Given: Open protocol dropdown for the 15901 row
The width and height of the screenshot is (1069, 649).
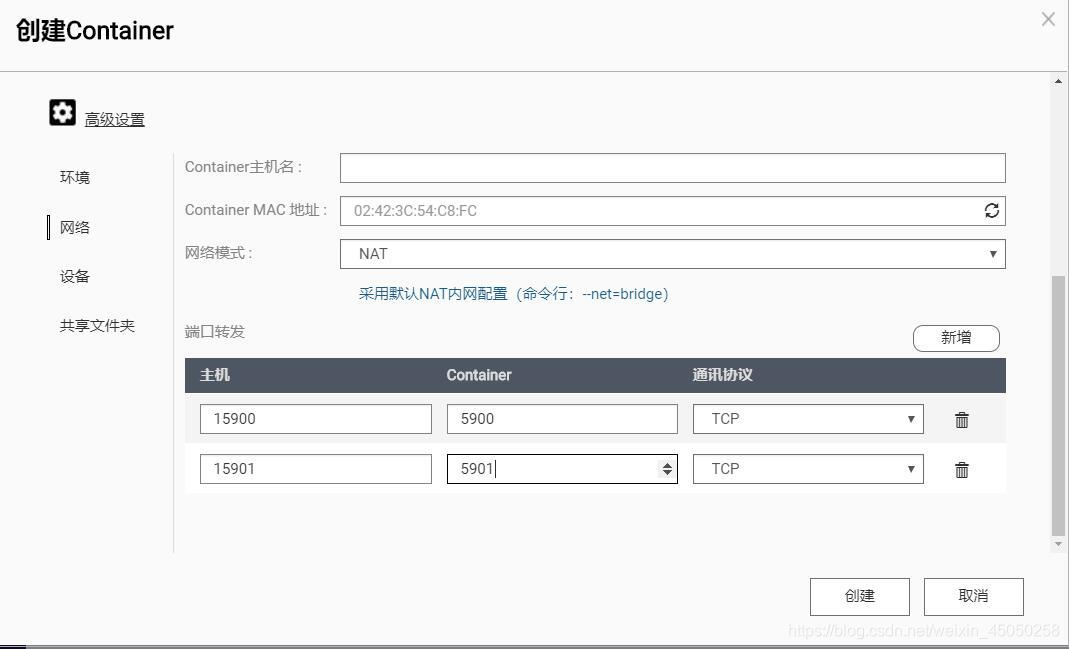Looking at the screenshot, I should (x=808, y=469).
